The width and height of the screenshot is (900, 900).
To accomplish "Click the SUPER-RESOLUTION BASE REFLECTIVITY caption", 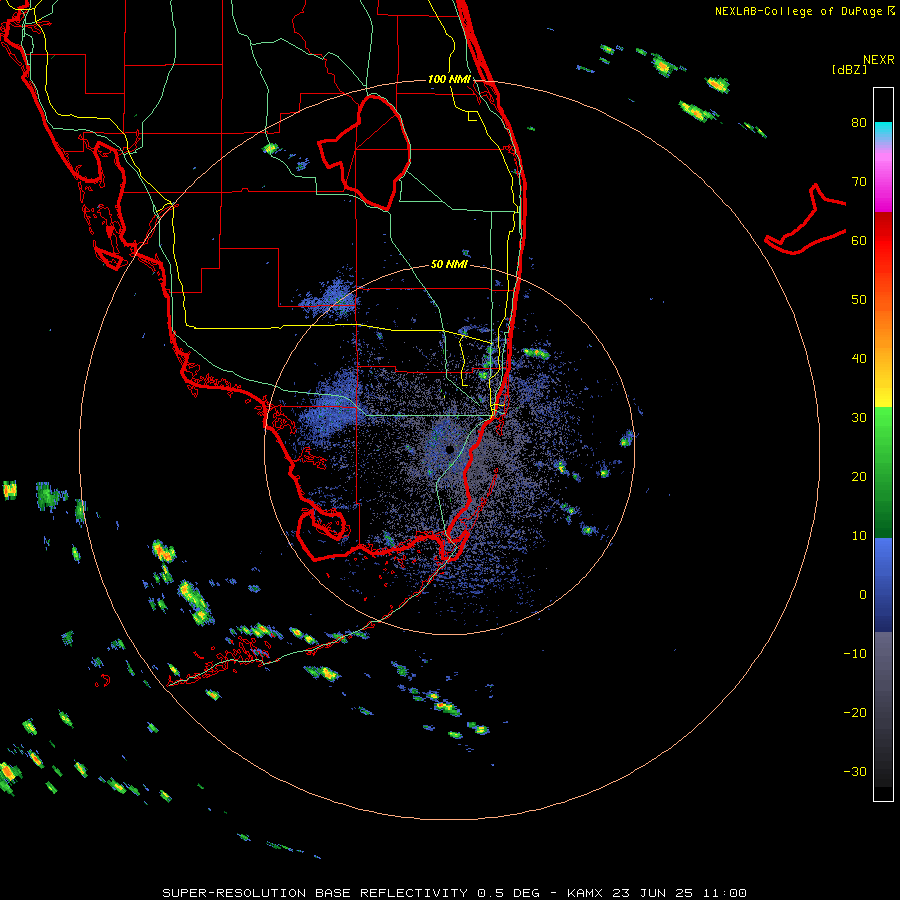I will [315, 893].
